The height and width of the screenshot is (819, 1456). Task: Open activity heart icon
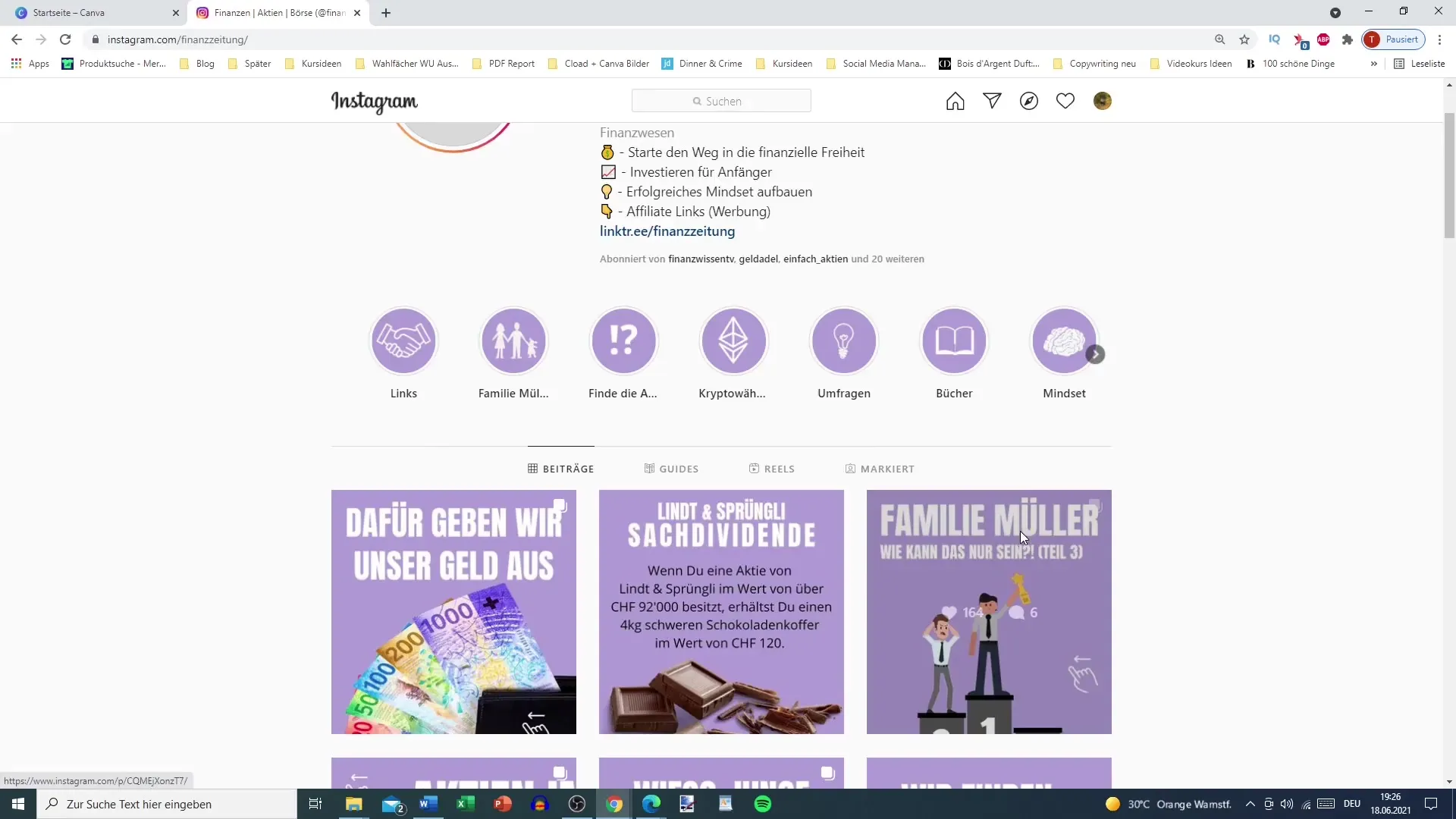coord(1065,101)
